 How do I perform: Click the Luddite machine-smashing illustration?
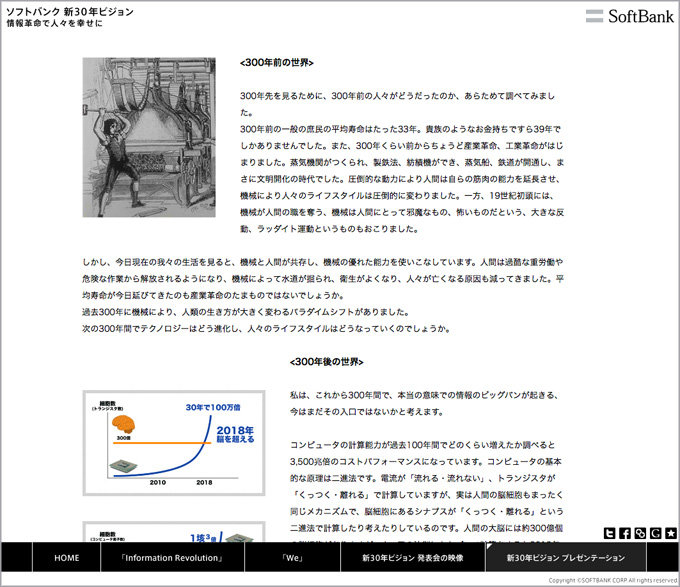(x=149, y=137)
